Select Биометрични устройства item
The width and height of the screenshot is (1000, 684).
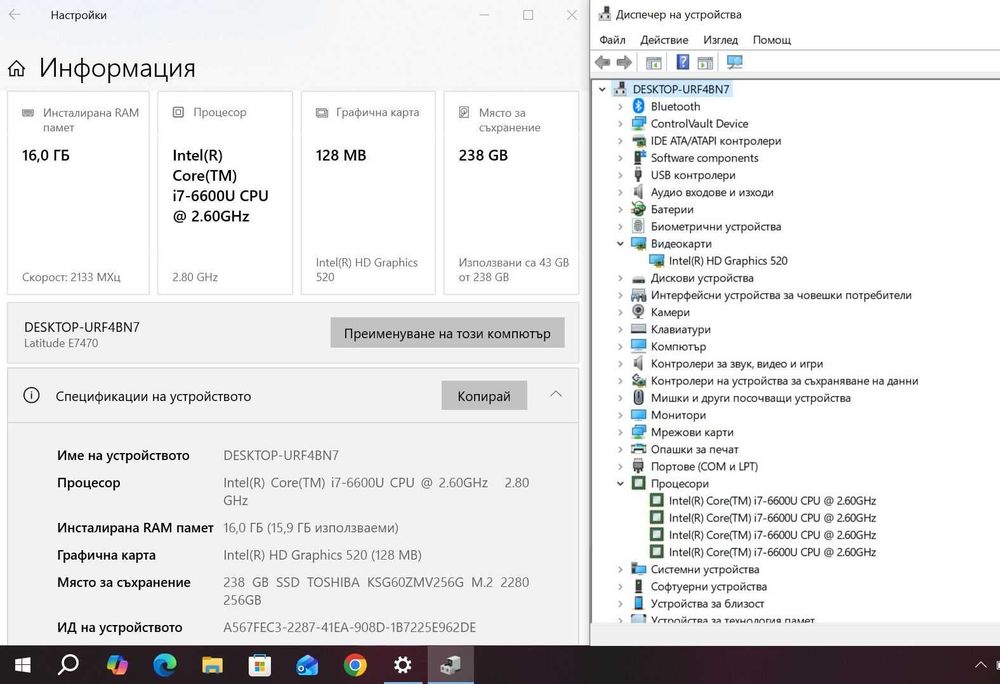pyautogui.click(x=716, y=226)
